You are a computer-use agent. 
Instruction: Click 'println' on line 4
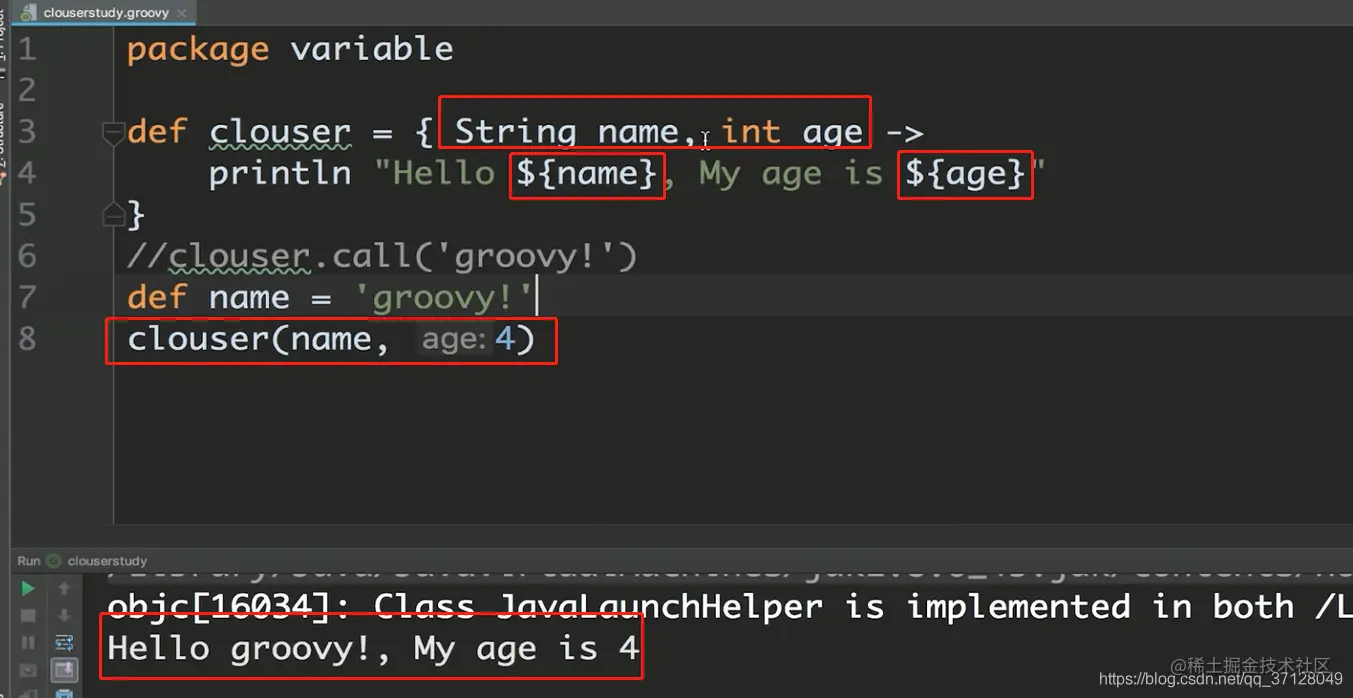pos(280,174)
